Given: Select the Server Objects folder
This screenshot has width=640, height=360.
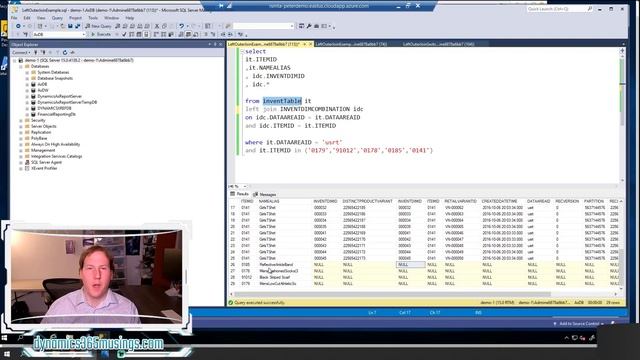Looking at the screenshot, I should click(x=43, y=127).
